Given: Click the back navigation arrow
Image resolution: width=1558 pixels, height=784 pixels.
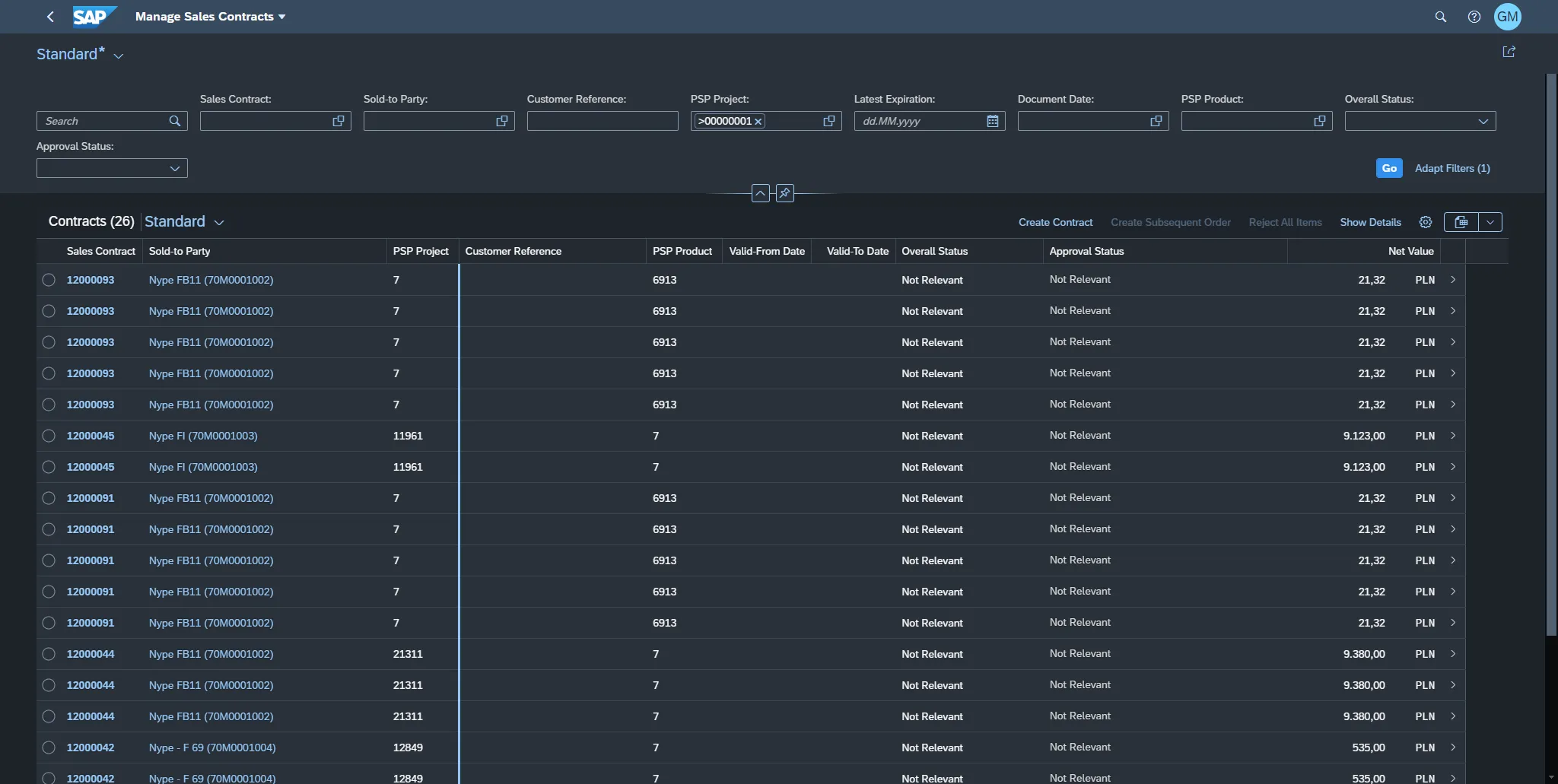Looking at the screenshot, I should click(x=50, y=17).
